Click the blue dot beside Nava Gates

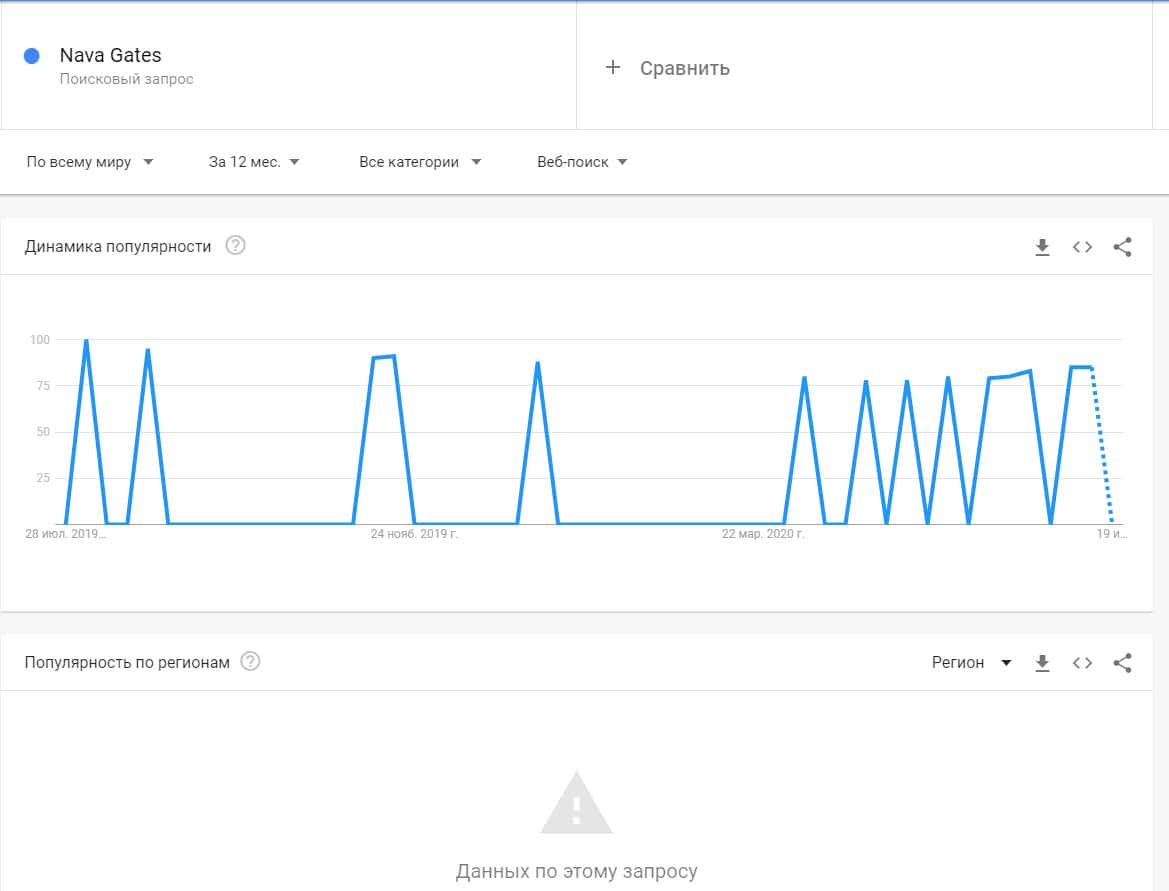click(x=32, y=56)
